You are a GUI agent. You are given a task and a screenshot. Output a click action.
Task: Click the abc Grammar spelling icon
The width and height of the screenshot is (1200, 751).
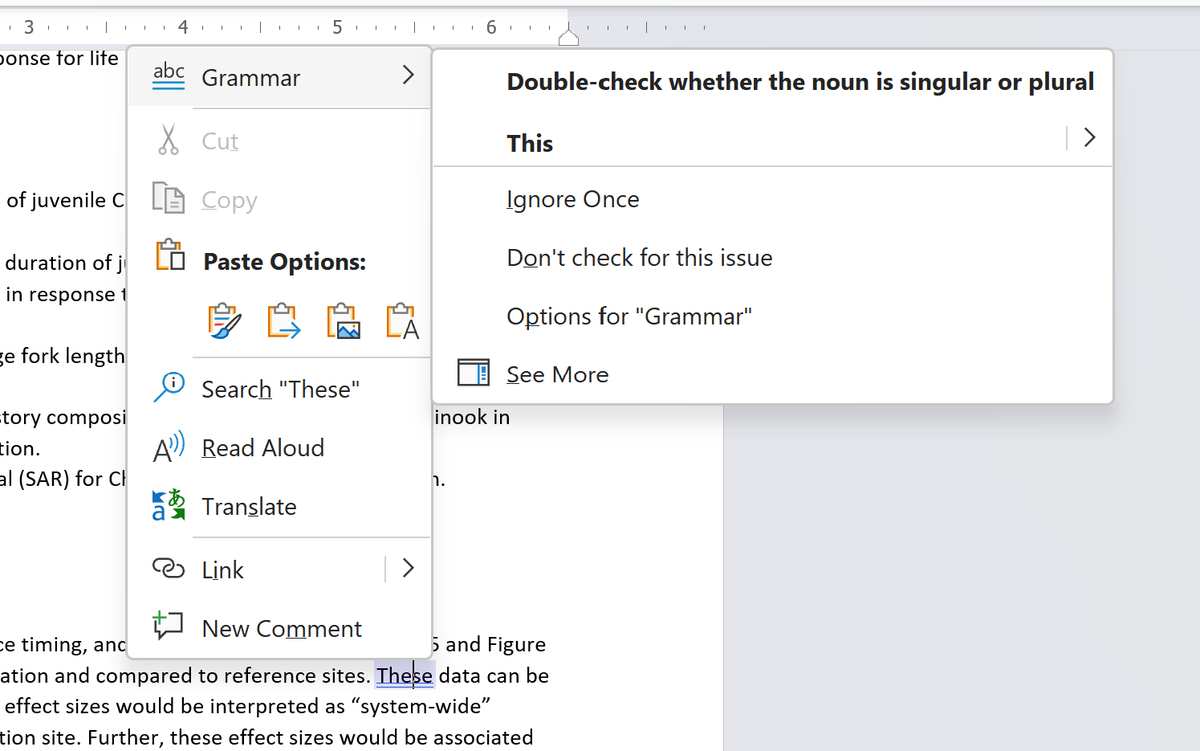pyautogui.click(x=168, y=77)
